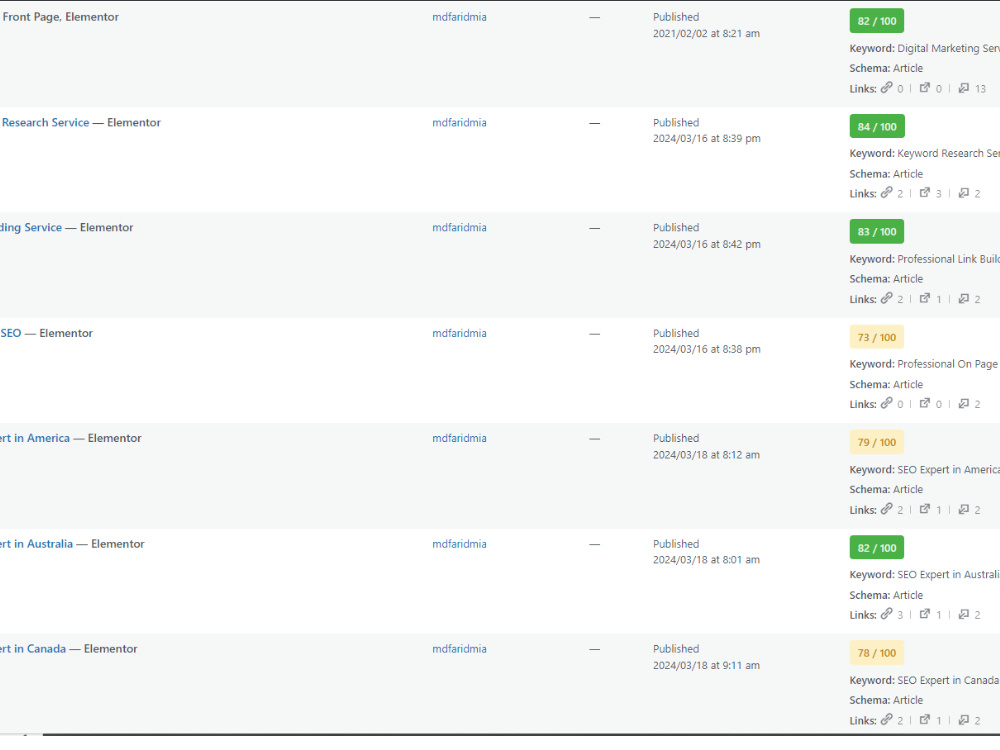1000x750 pixels.
Task: Open the Research Service page title link
Action: pyautogui.click(x=45, y=122)
